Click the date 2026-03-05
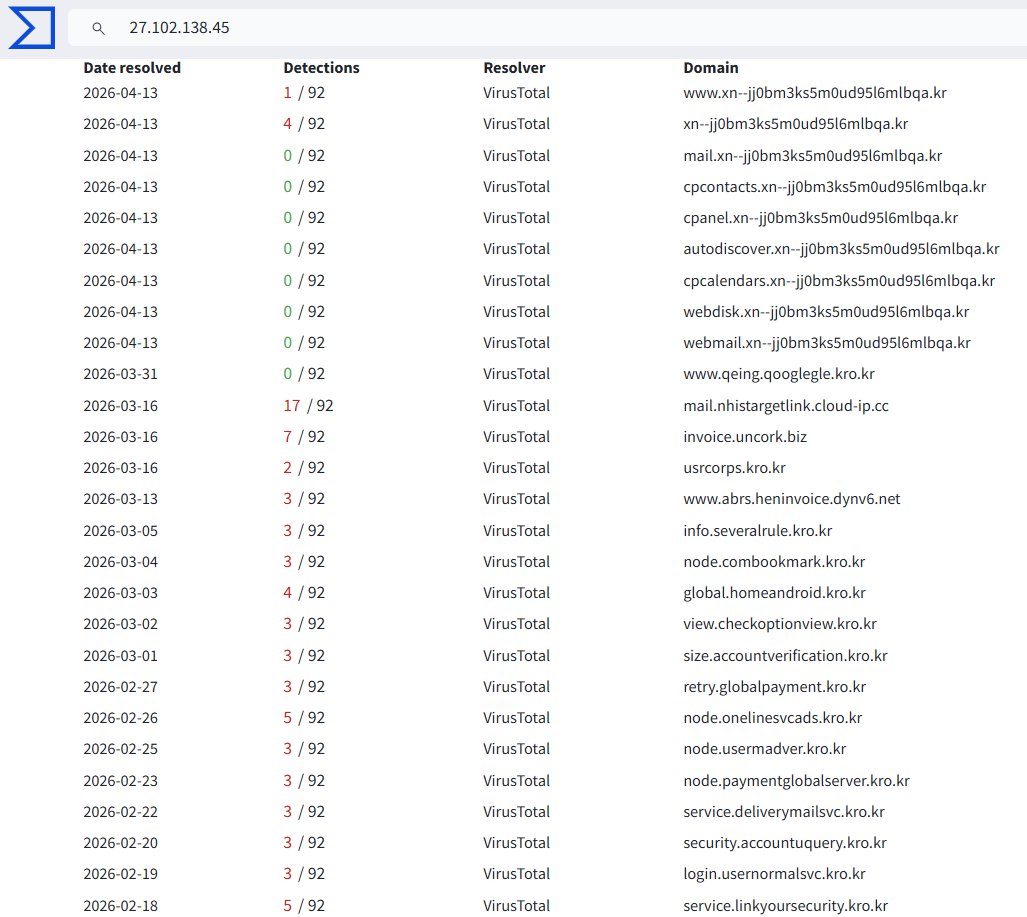 tap(121, 531)
